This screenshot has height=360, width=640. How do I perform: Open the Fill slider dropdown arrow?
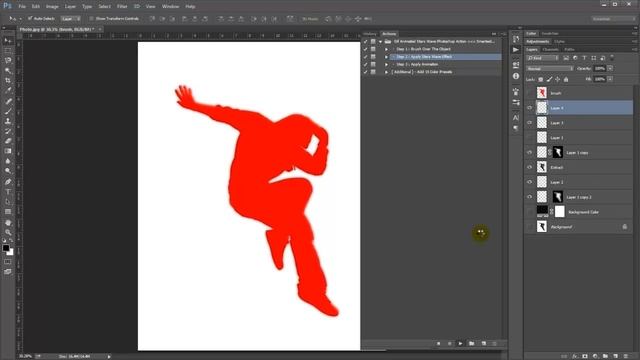point(610,79)
